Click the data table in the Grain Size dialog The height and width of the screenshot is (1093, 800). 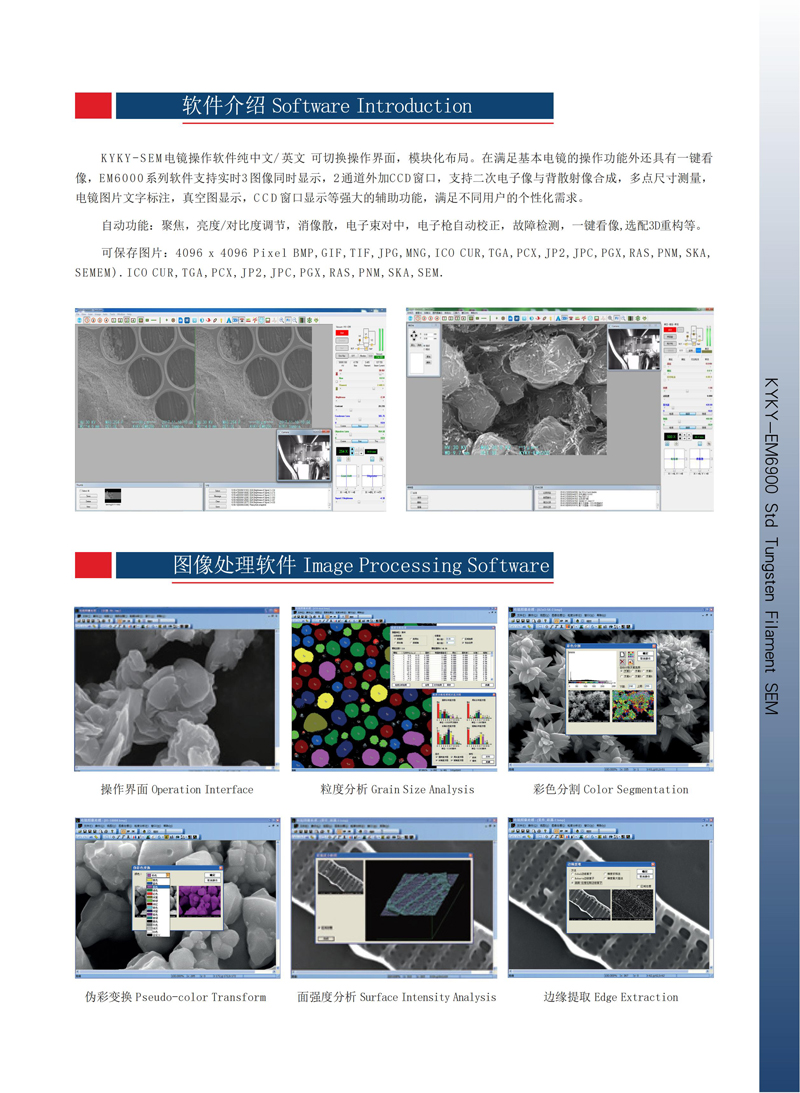(x=441, y=666)
